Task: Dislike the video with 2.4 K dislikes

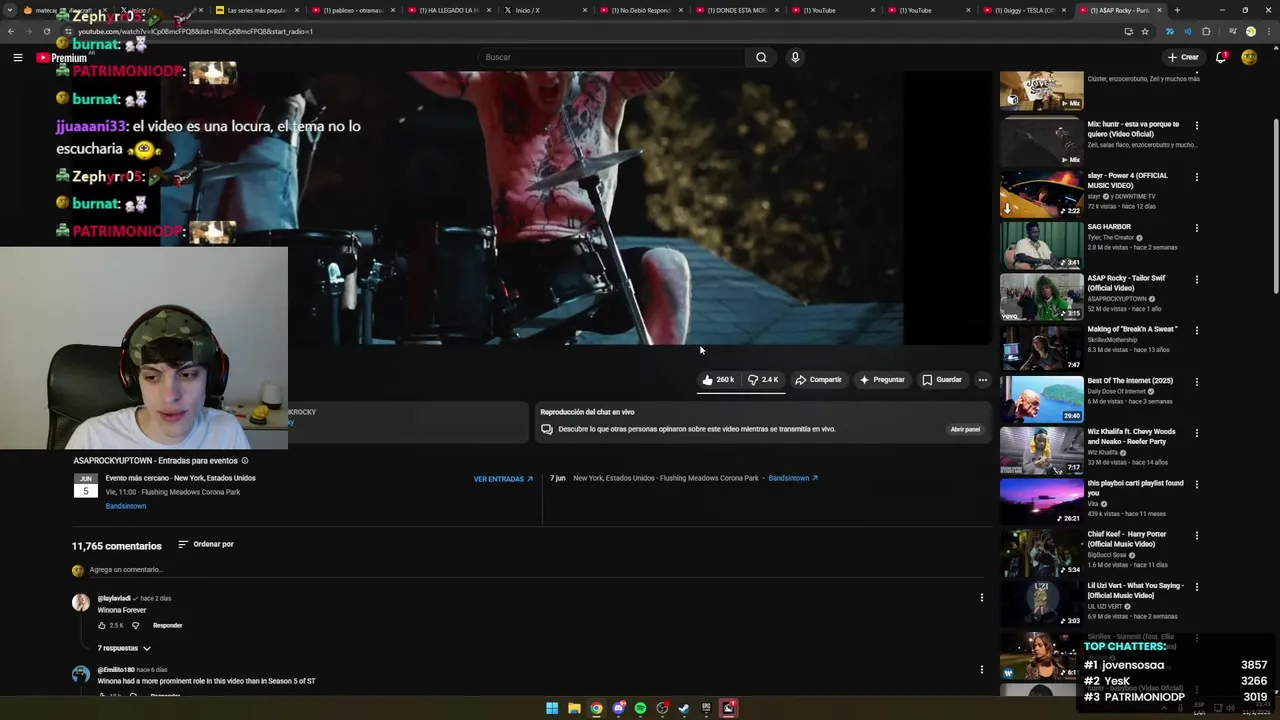Action: click(763, 380)
